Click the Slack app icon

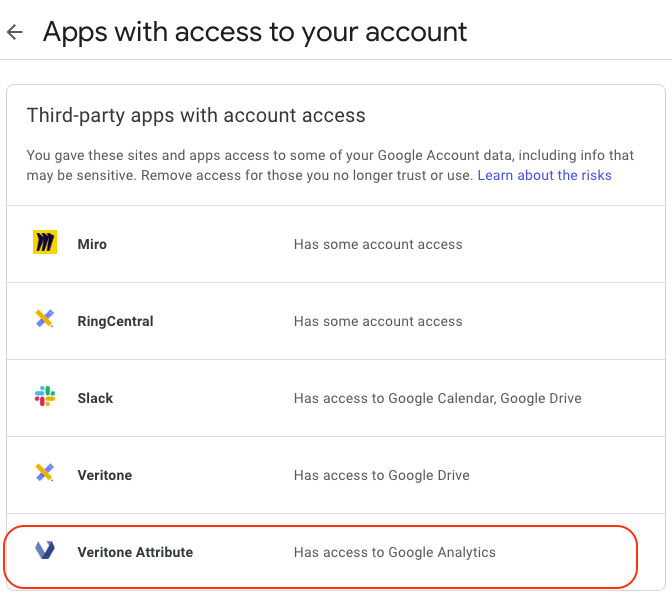[45, 397]
